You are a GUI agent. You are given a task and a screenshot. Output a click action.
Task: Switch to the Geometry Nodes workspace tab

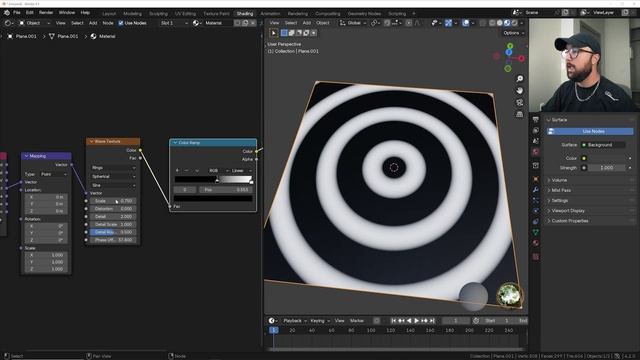364,13
